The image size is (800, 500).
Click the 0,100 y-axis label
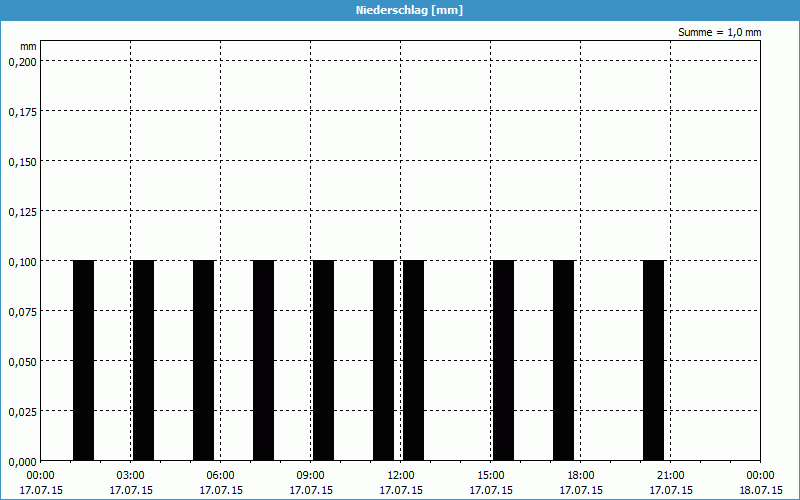point(21,261)
